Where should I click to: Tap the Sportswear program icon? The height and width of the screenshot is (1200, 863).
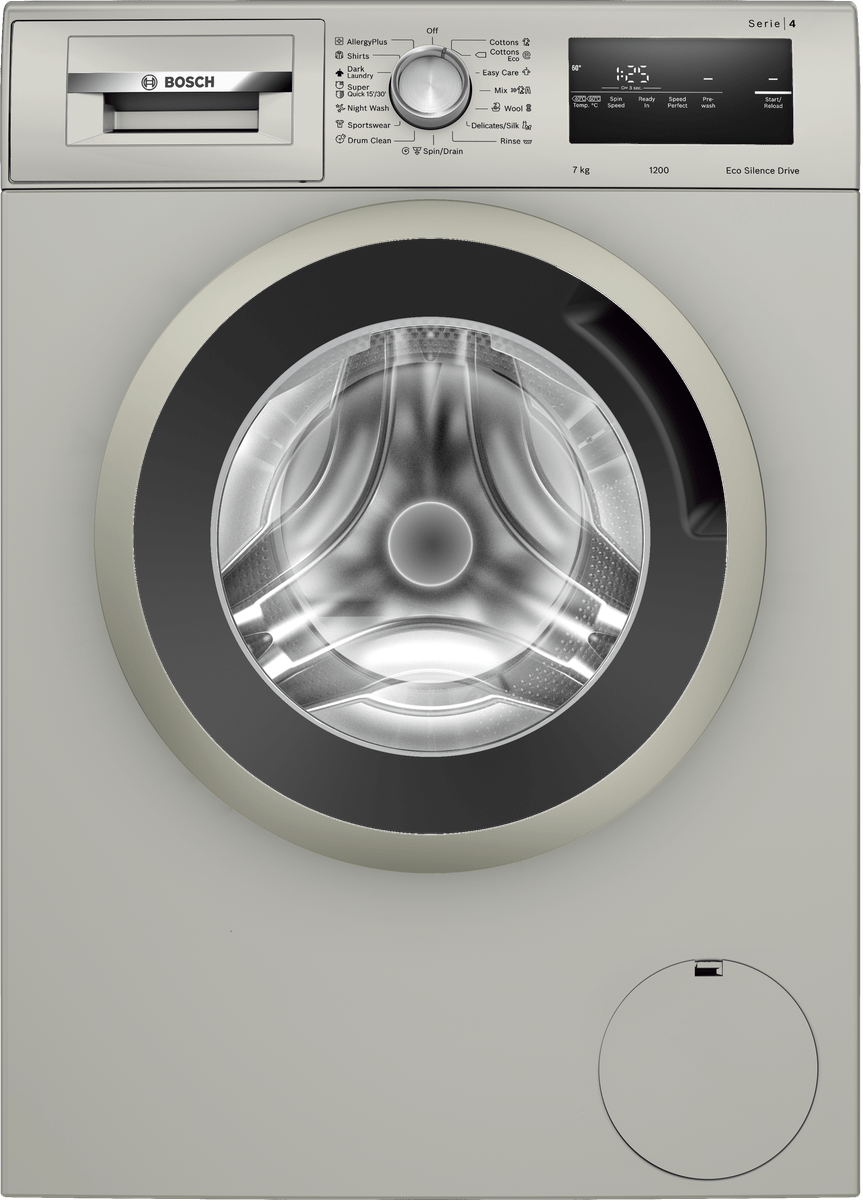340,125
